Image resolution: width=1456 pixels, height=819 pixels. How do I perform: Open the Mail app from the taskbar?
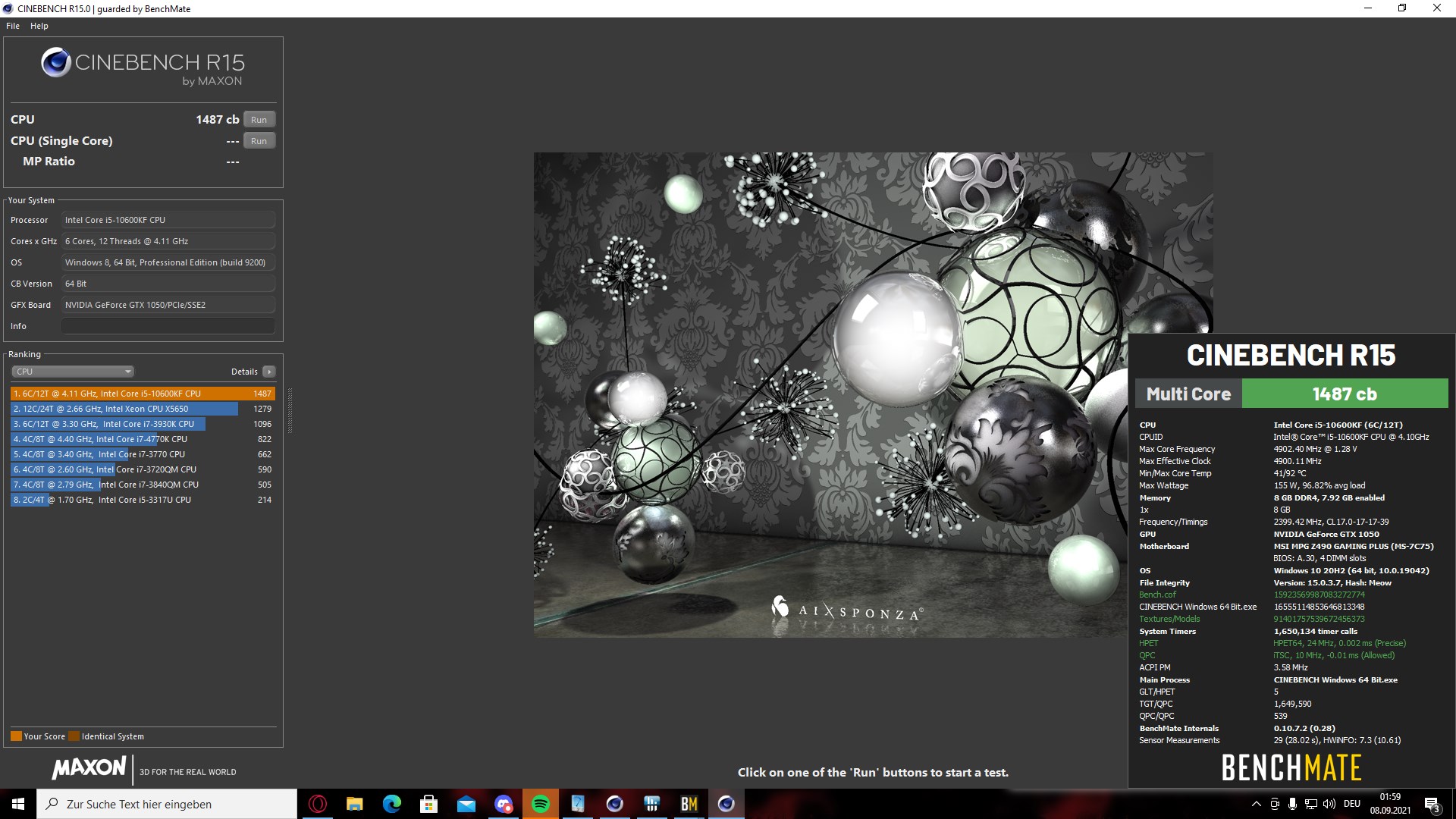(x=466, y=804)
